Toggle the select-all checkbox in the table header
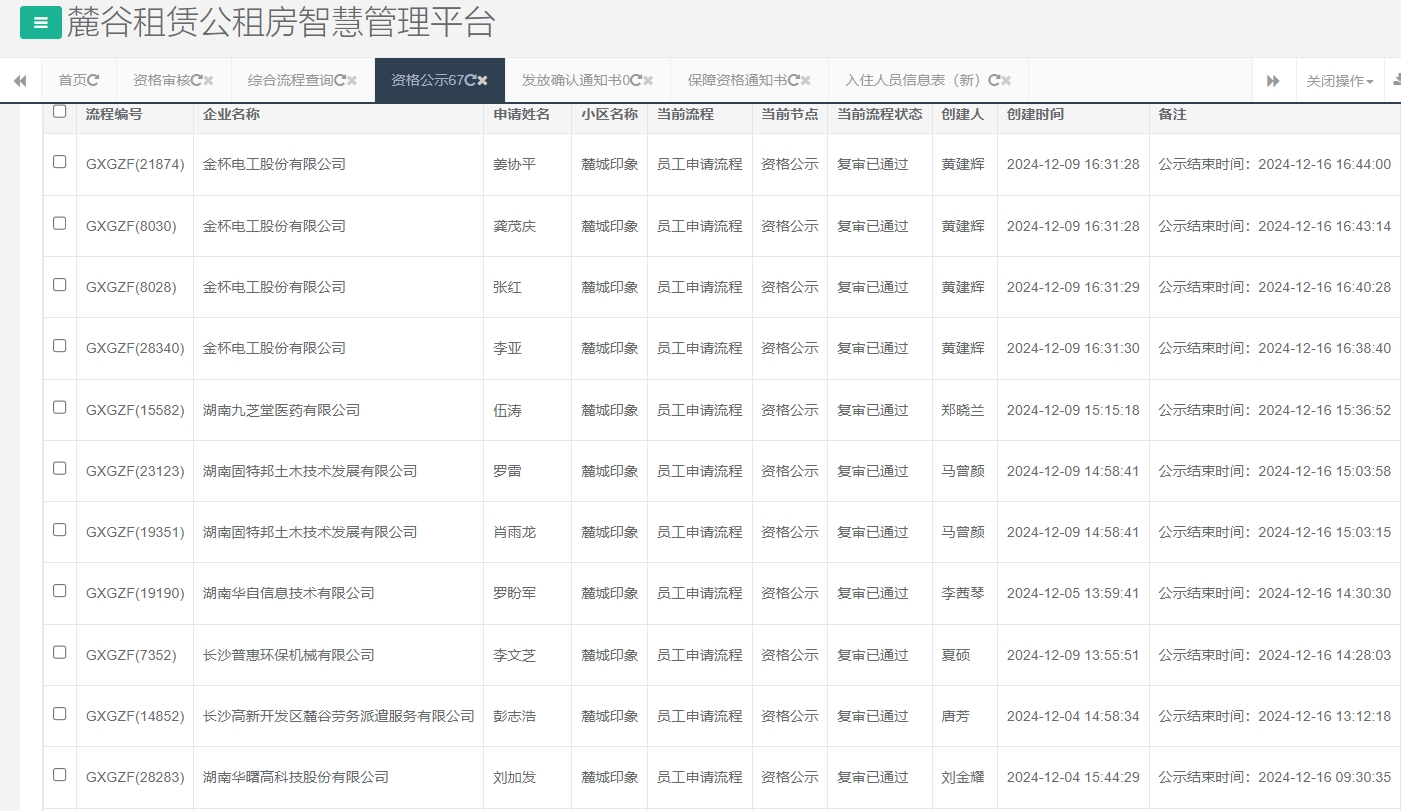Viewport: 1401px width, 811px height. tap(59, 113)
